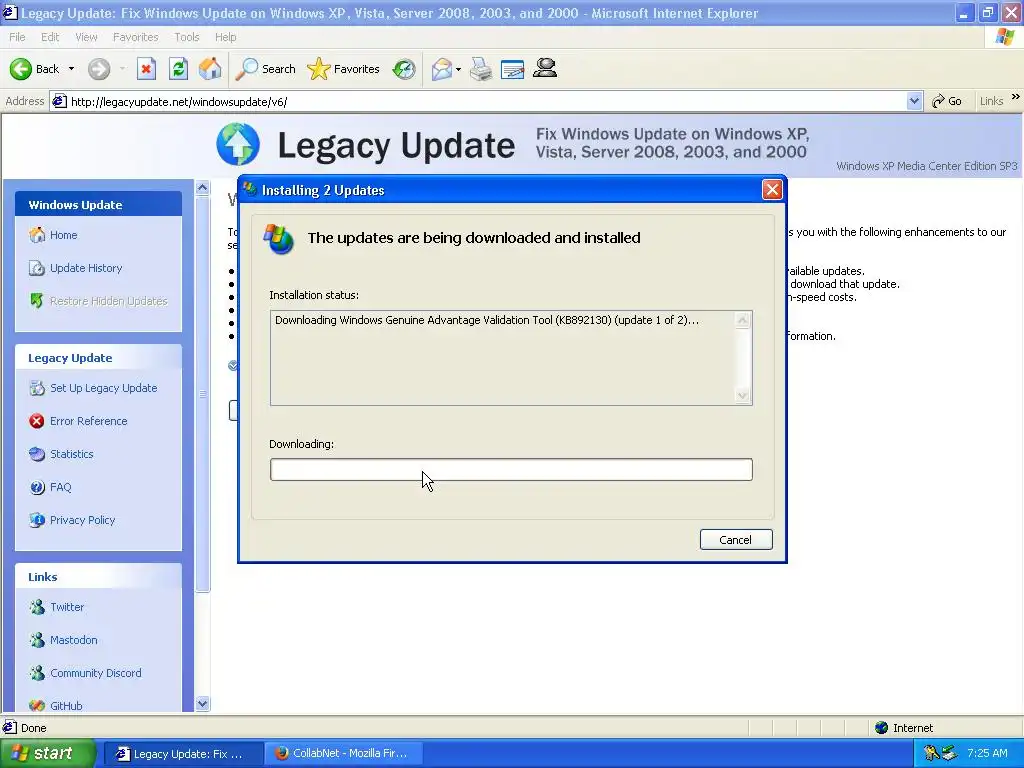The image size is (1024, 768).
Task: Open the History icon in toolbar
Action: [x=404, y=69]
